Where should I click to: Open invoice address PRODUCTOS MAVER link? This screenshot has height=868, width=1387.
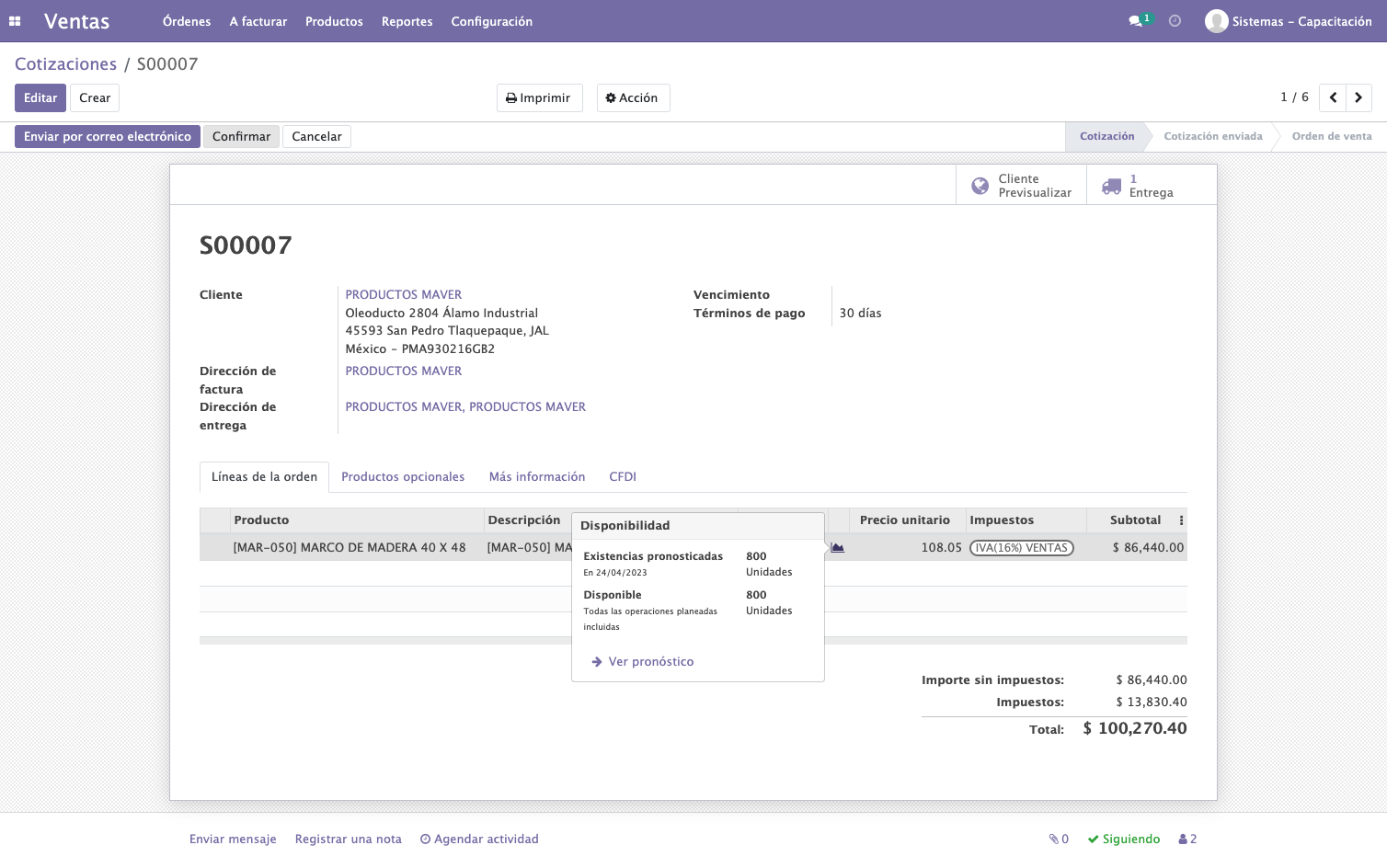pos(404,371)
